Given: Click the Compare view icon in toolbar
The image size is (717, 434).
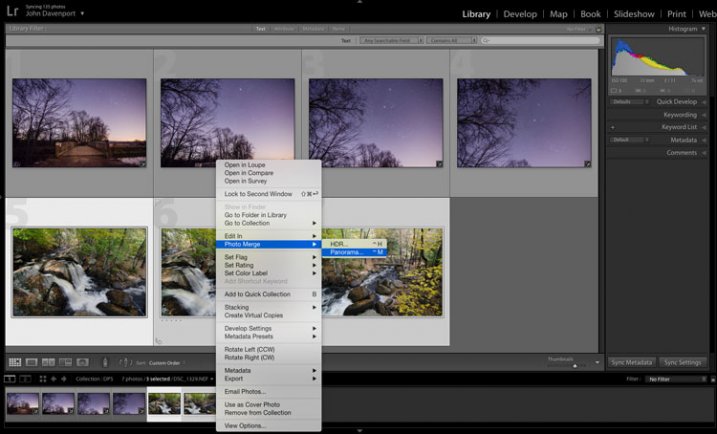Looking at the screenshot, I should pos(48,361).
